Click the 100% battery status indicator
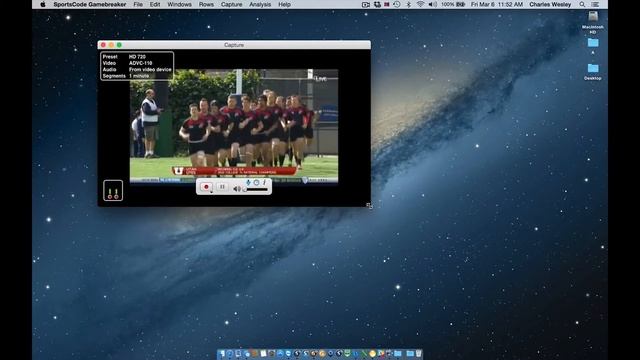The height and width of the screenshot is (360, 640). (x=453, y=4)
